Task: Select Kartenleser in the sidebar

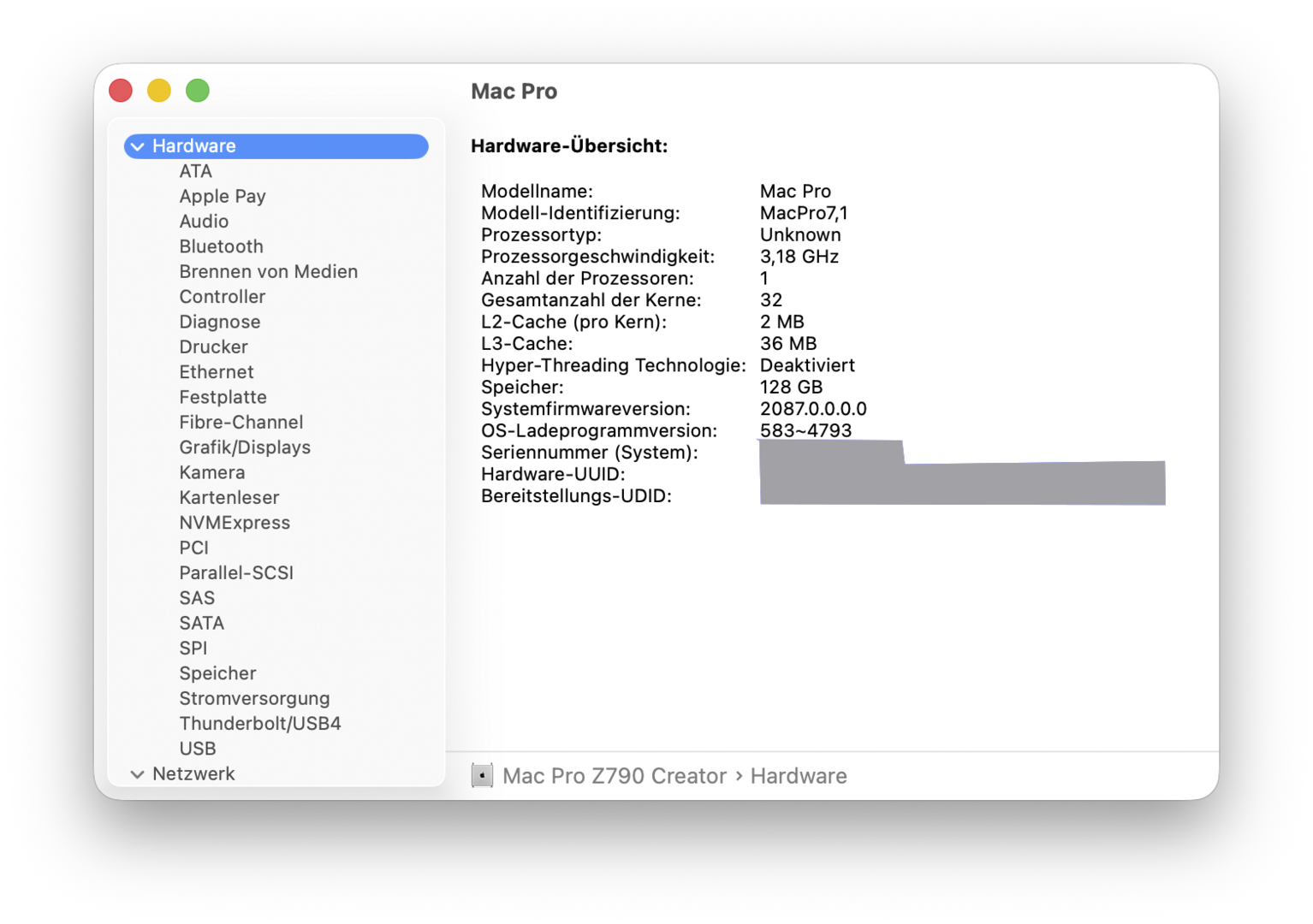Action: pos(229,497)
